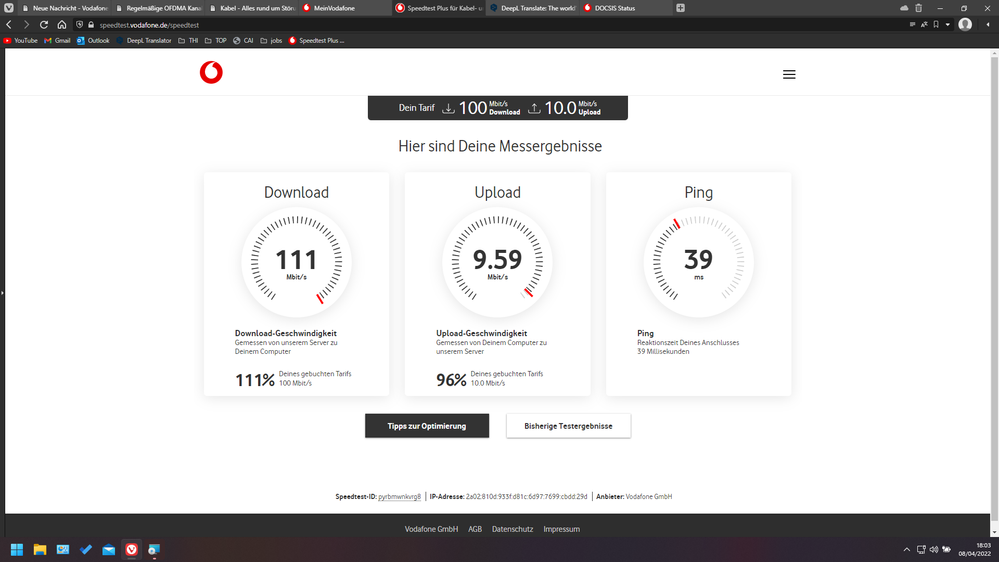Expand the TOP bookmarks folder
Viewport: 999px width, 562px height.
coord(215,40)
